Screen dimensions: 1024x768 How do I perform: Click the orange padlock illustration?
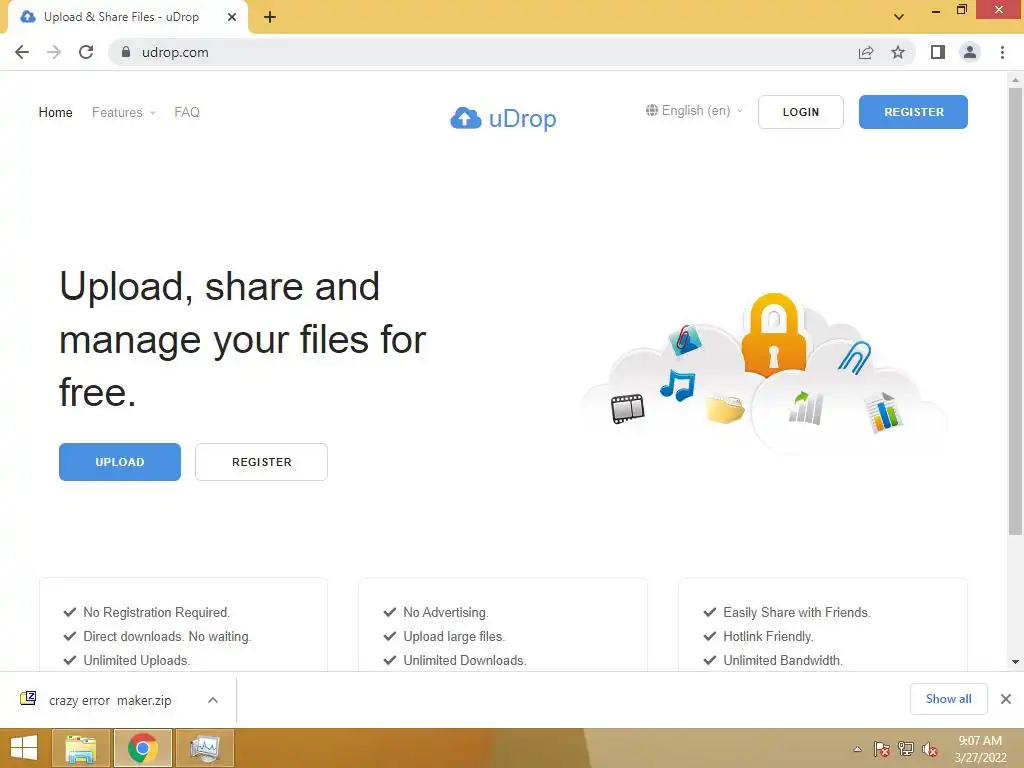click(x=774, y=335)
